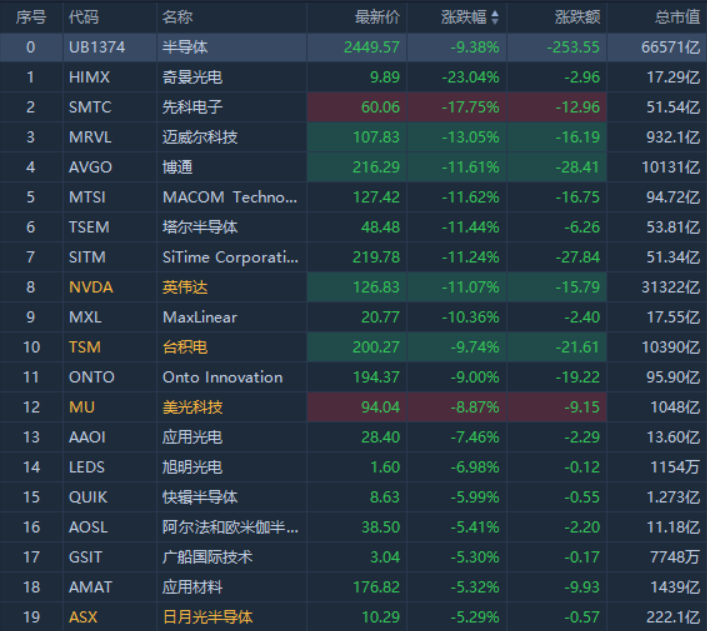Click HIMX change -23.04%
This screenshot has height=631, width=707.
[x=470, y=77]
